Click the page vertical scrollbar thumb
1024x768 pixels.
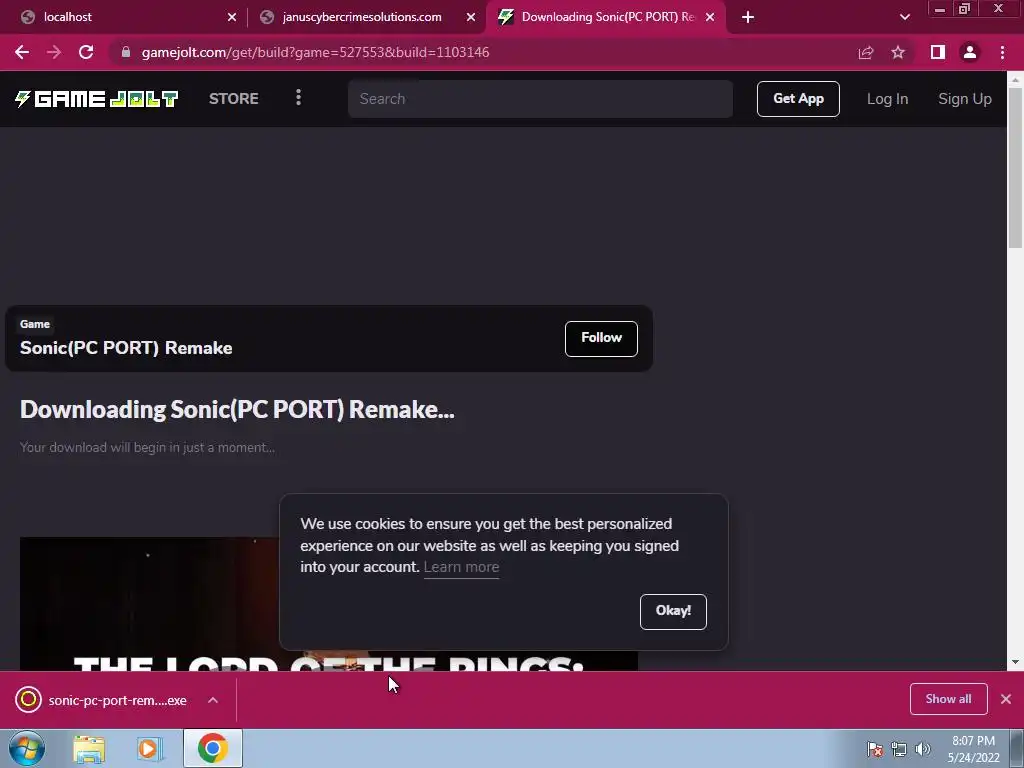tap(1015, 167)
